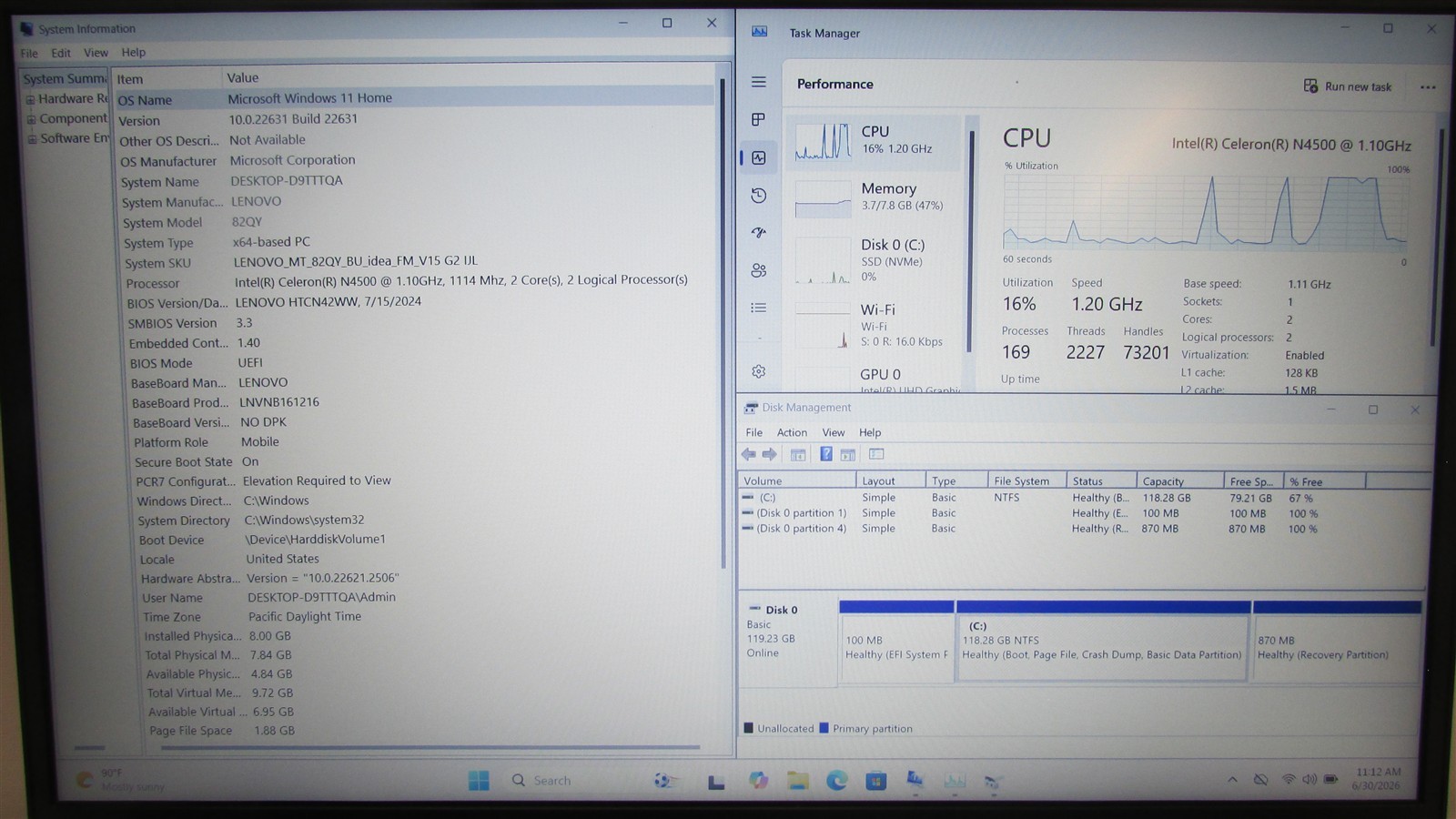Open Task Manager hamburger navigation menu

[x=759, y=82]
